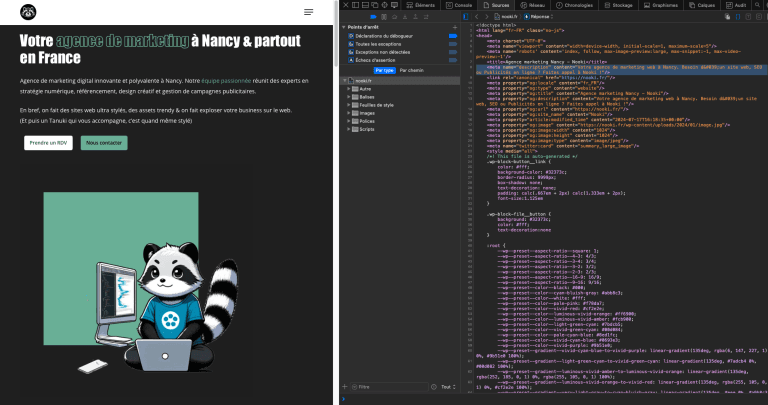Open the hamburger menu on the website
The image size is (768, 405).
309,12
